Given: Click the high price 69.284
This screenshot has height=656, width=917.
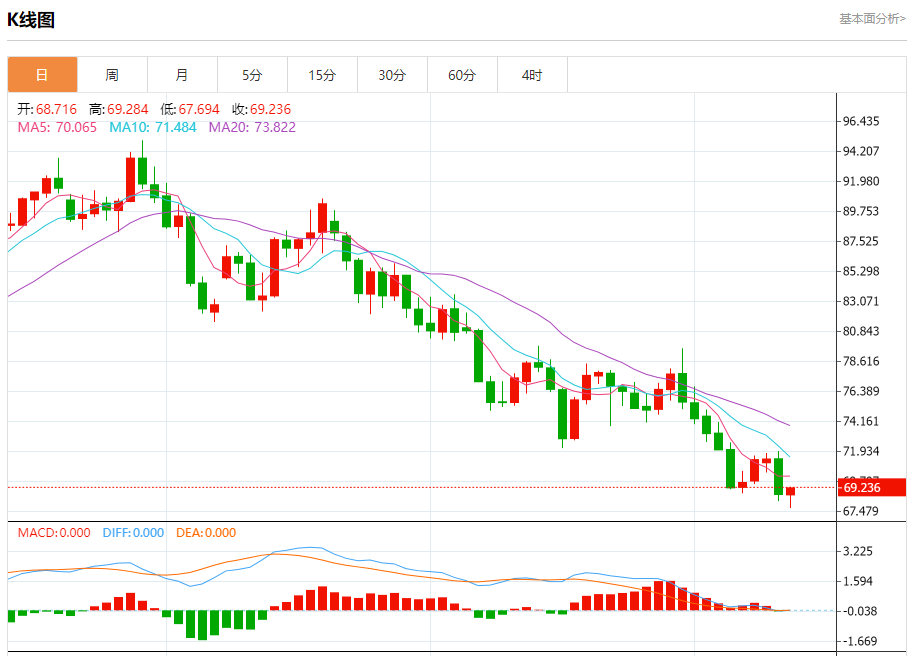Looking at the screenshot, I should pos(127,109).
